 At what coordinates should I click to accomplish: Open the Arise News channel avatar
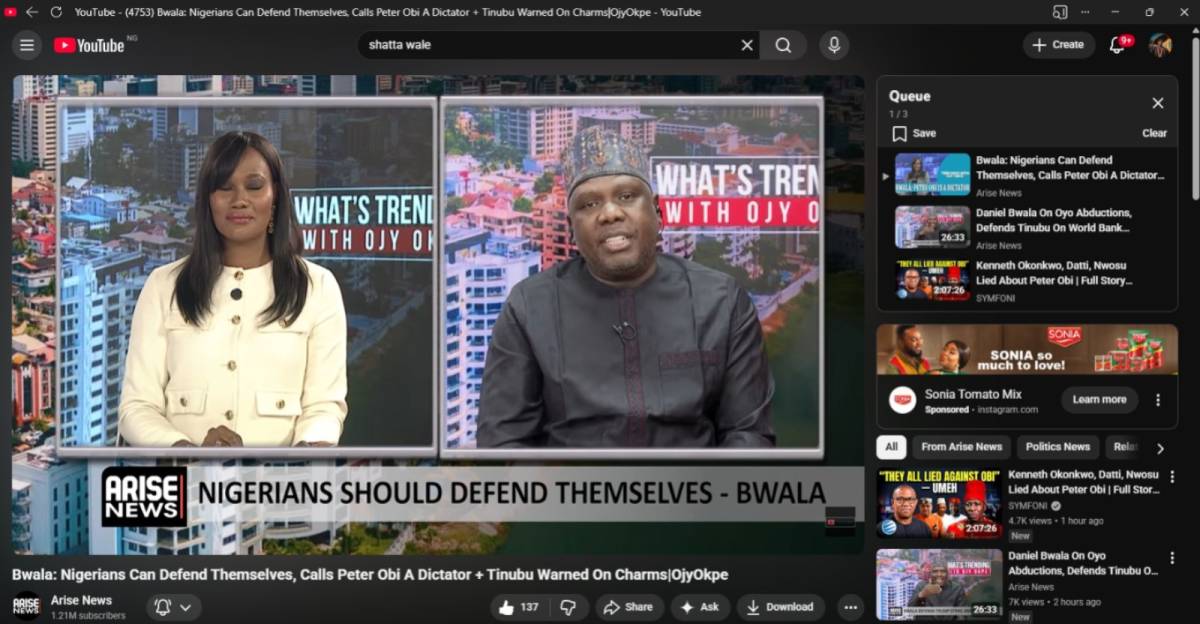(26, 606)
